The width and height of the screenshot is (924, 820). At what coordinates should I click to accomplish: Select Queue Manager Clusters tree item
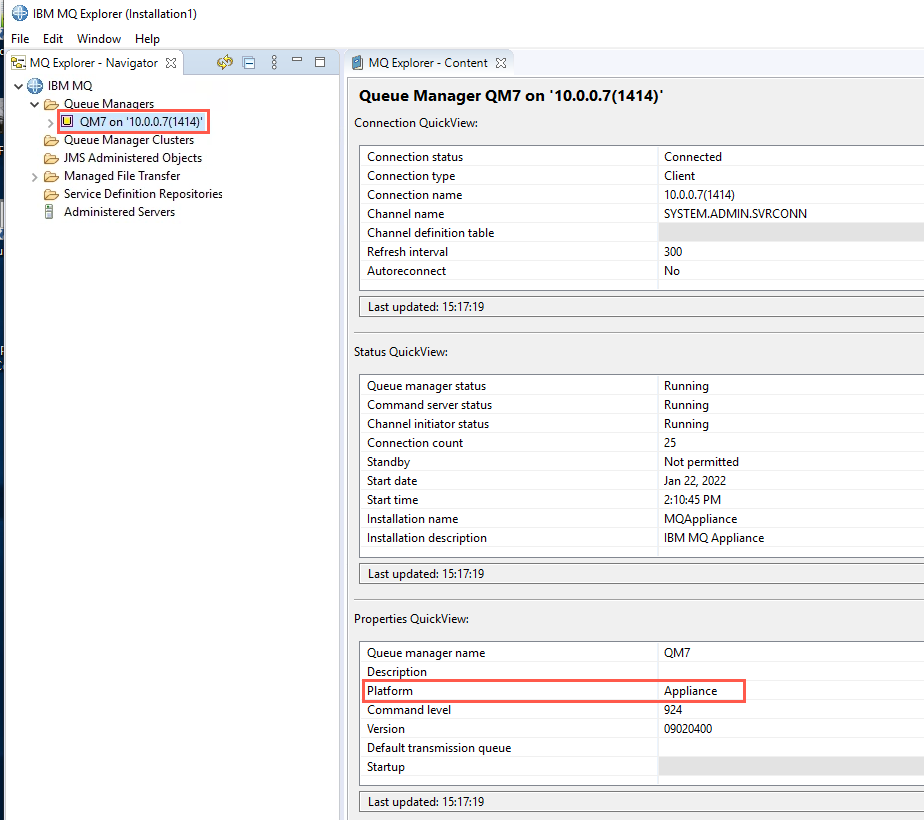click(x=129, y=140)
